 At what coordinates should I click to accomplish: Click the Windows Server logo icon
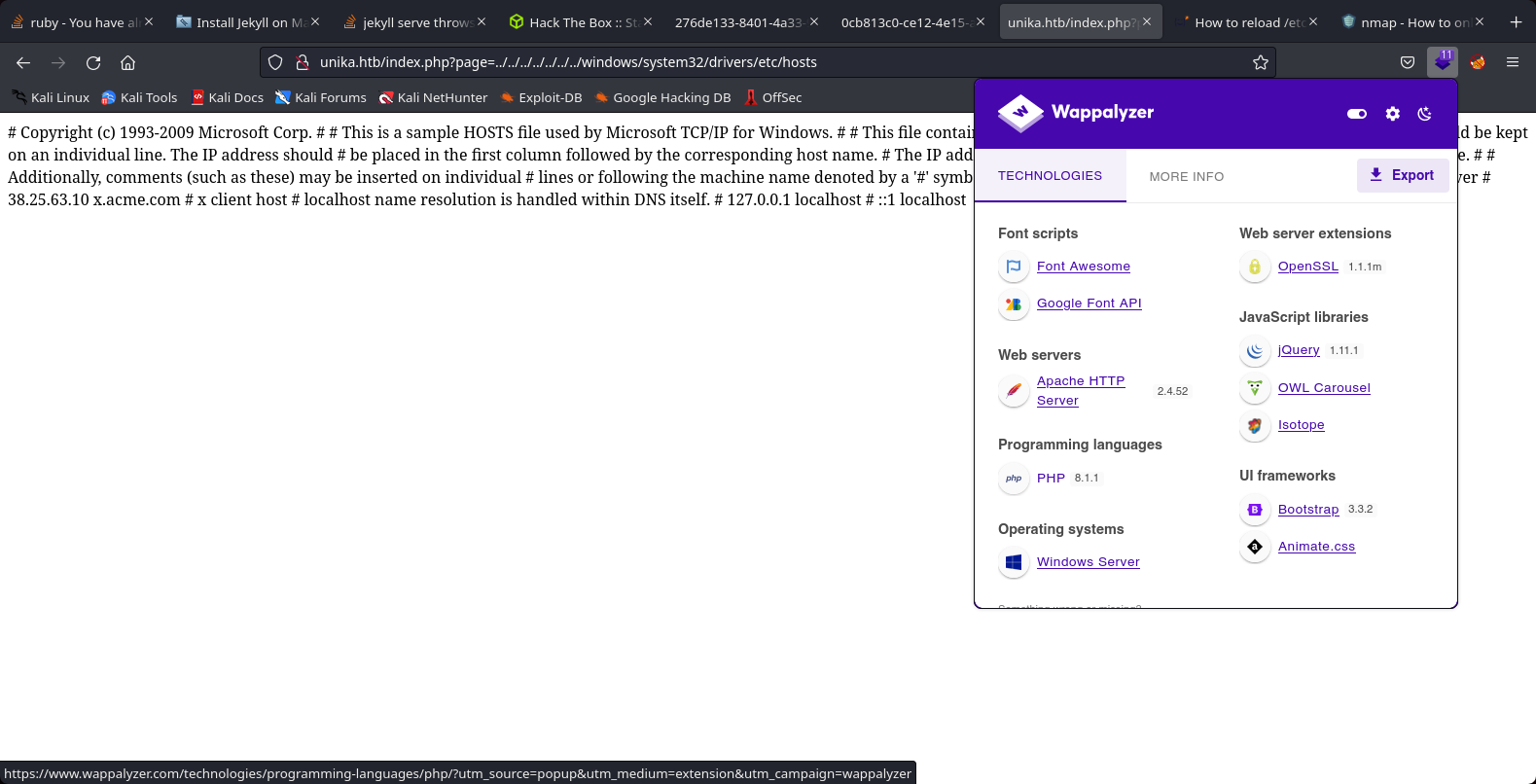1014,562
